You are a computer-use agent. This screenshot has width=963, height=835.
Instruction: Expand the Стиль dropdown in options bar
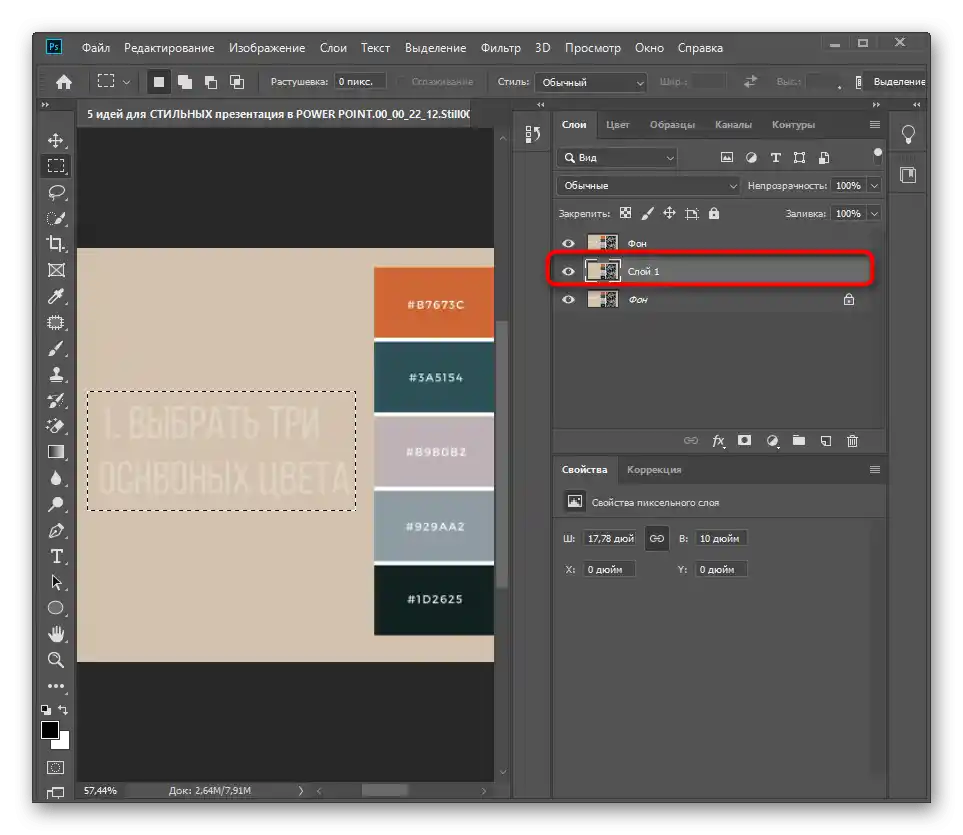coord(590,82)
